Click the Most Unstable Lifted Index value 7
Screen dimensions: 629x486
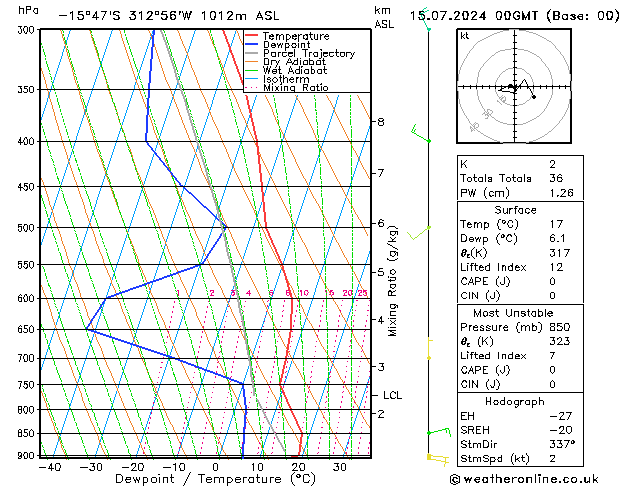[552, 356]
